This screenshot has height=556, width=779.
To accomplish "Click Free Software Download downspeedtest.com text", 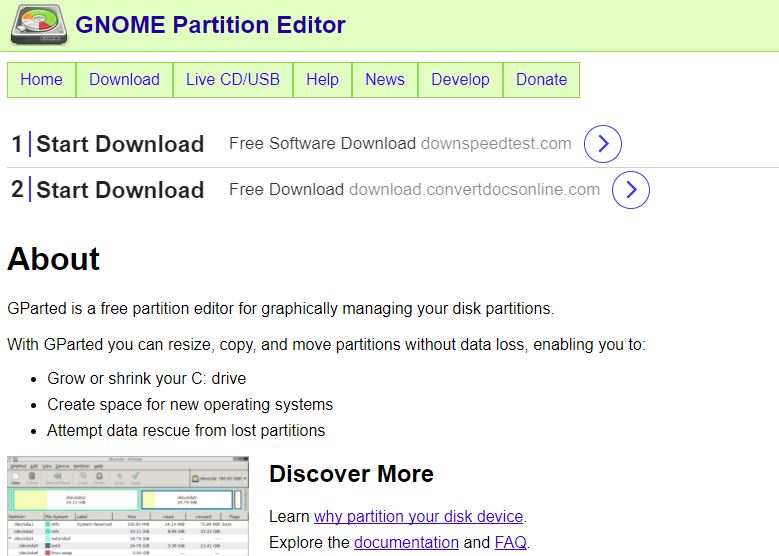I will 400,144.
